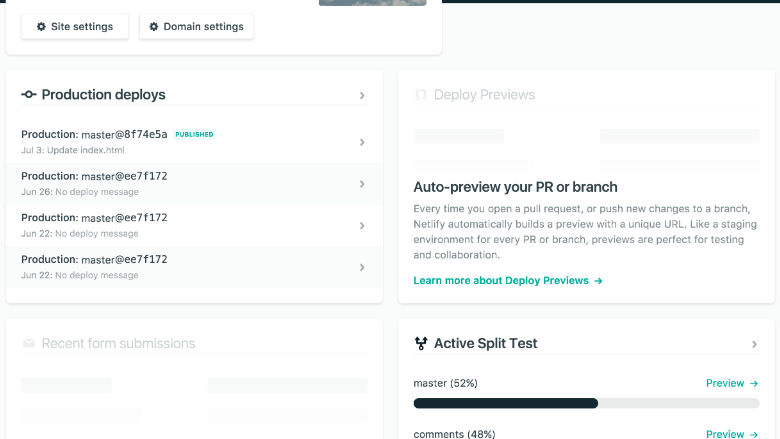Follow Learn more about Deploy Previews link

point(507,281)
